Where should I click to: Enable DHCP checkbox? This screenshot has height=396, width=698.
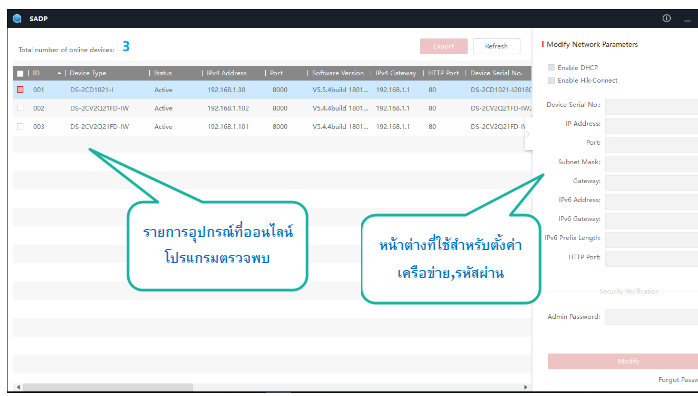(x=552, y=67)
